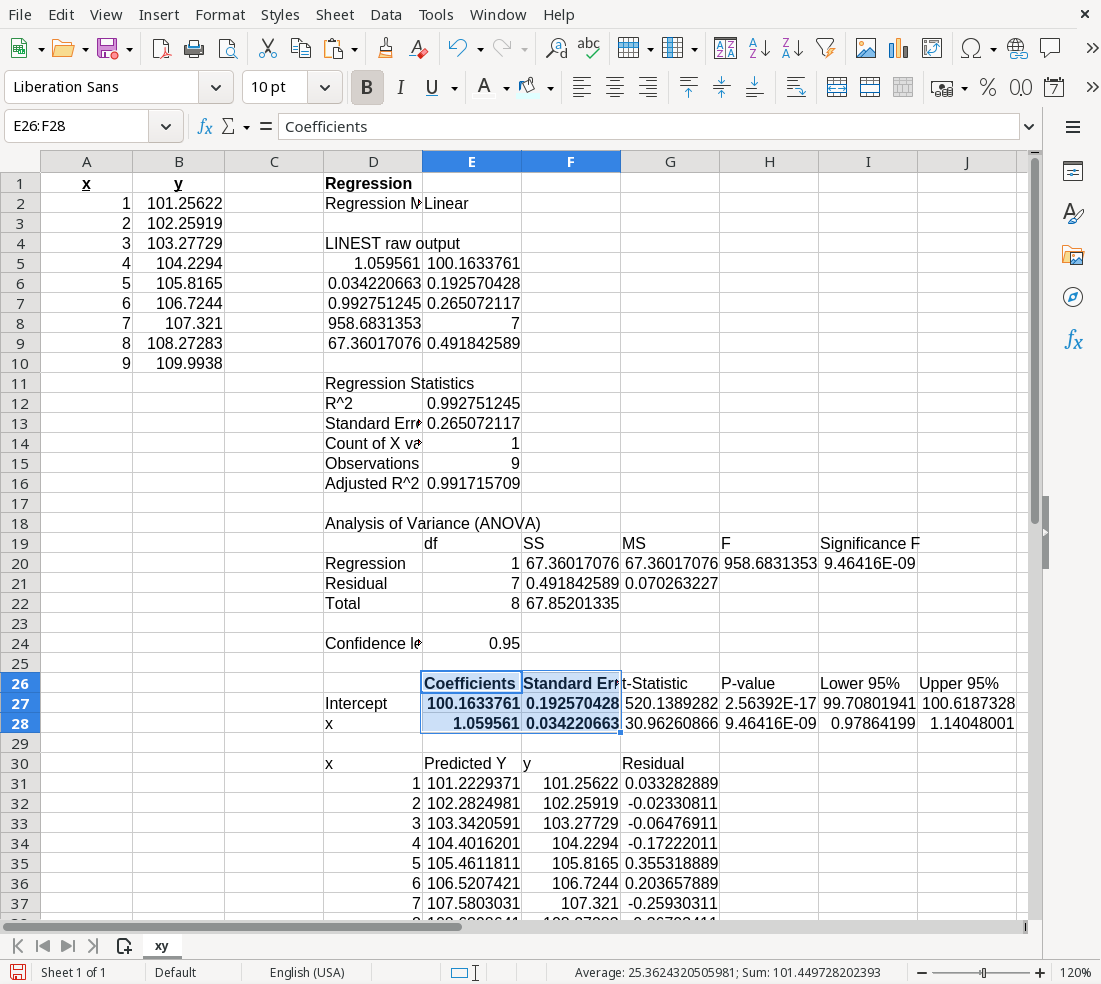Image resolution: width=1101 pixels, height=984 pixels.
Task: Toggle Italic formatting
Action: pyautogui.click(x=400, y=87)
